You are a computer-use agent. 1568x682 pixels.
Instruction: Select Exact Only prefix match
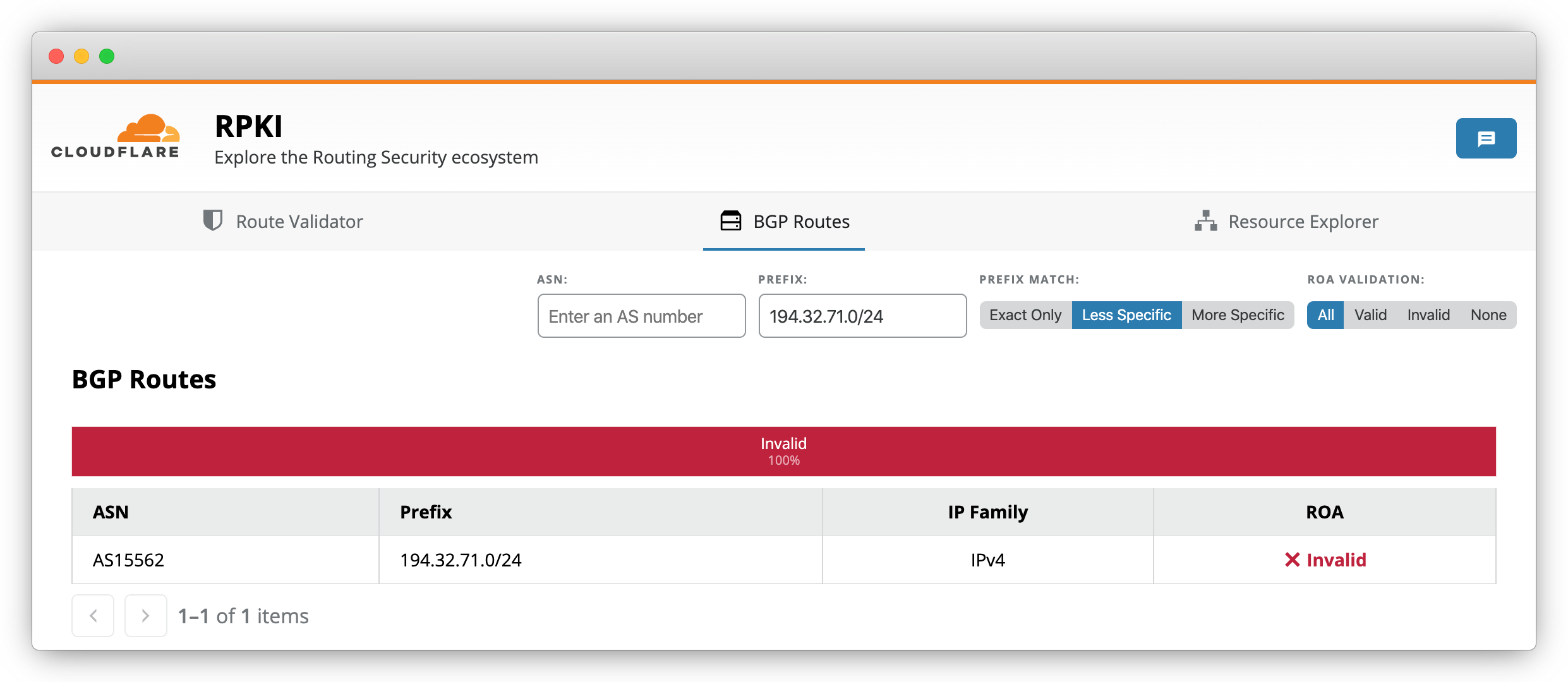[1025, 315]
